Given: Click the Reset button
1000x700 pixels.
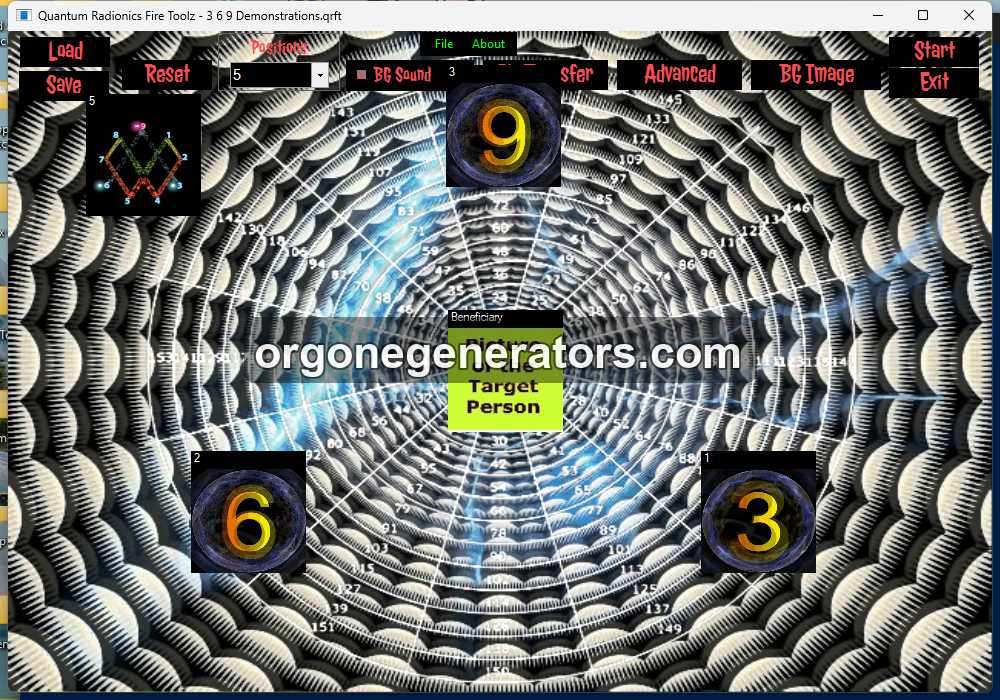Looking at the screenshot, I should [166, 75].
